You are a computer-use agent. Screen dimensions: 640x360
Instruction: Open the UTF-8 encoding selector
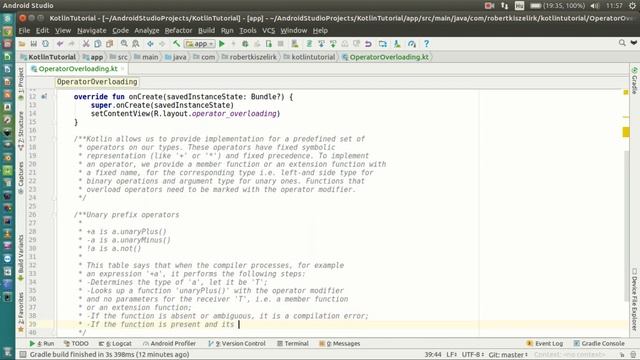473,354
